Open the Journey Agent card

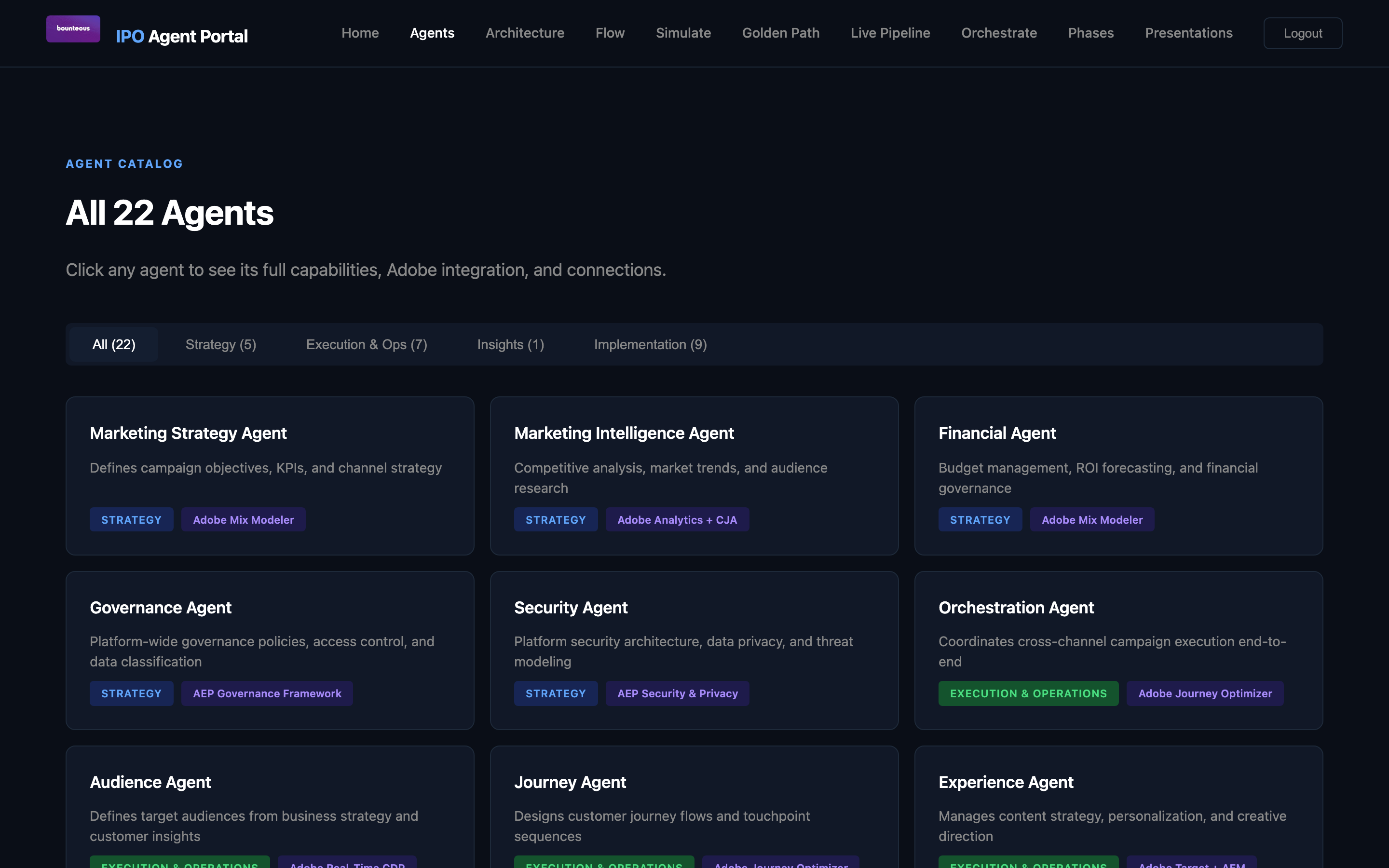point(694,804)
